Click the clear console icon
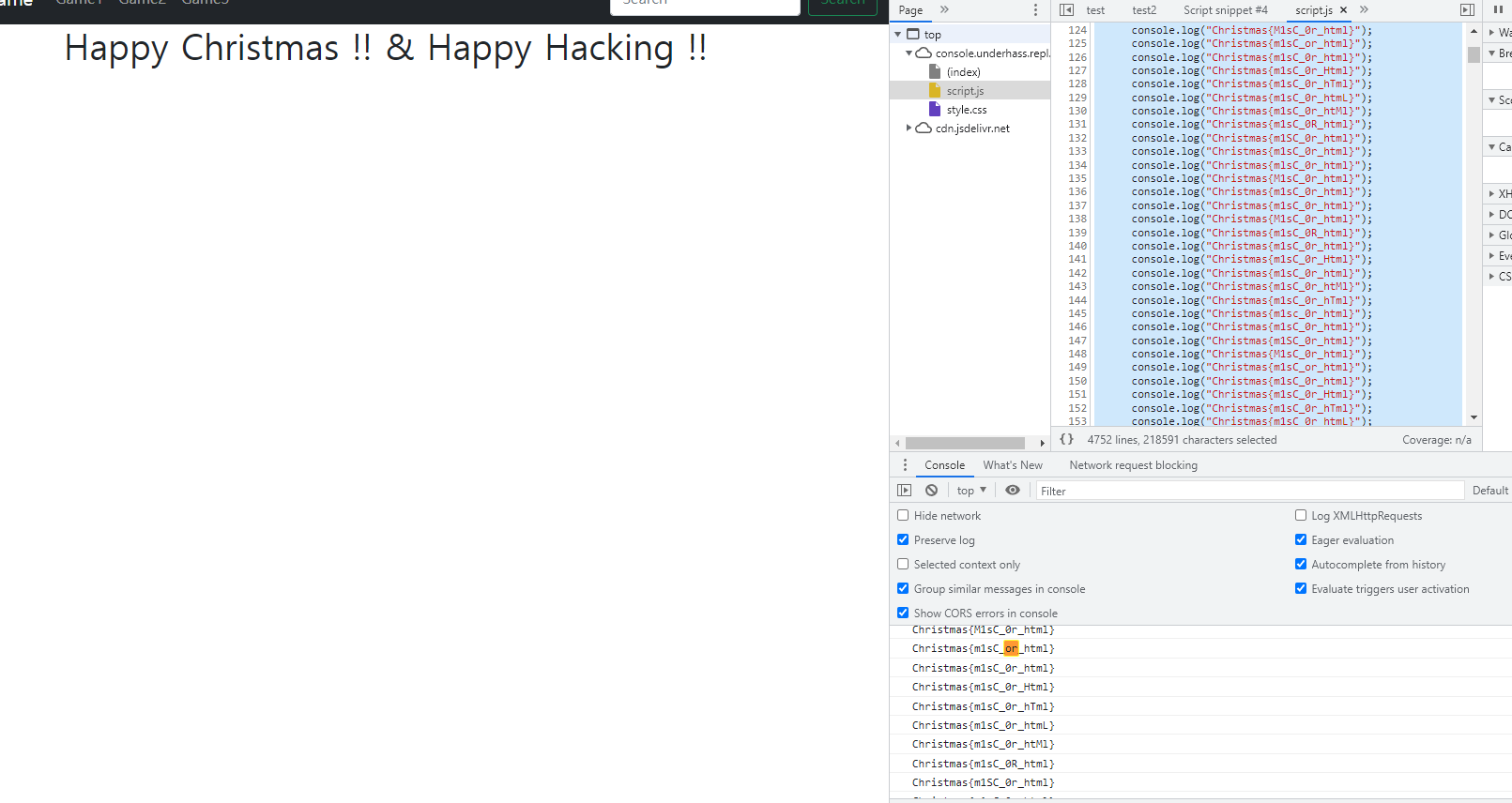The height and width of the screenshot is (803, 1512). [x=931, y=491]
